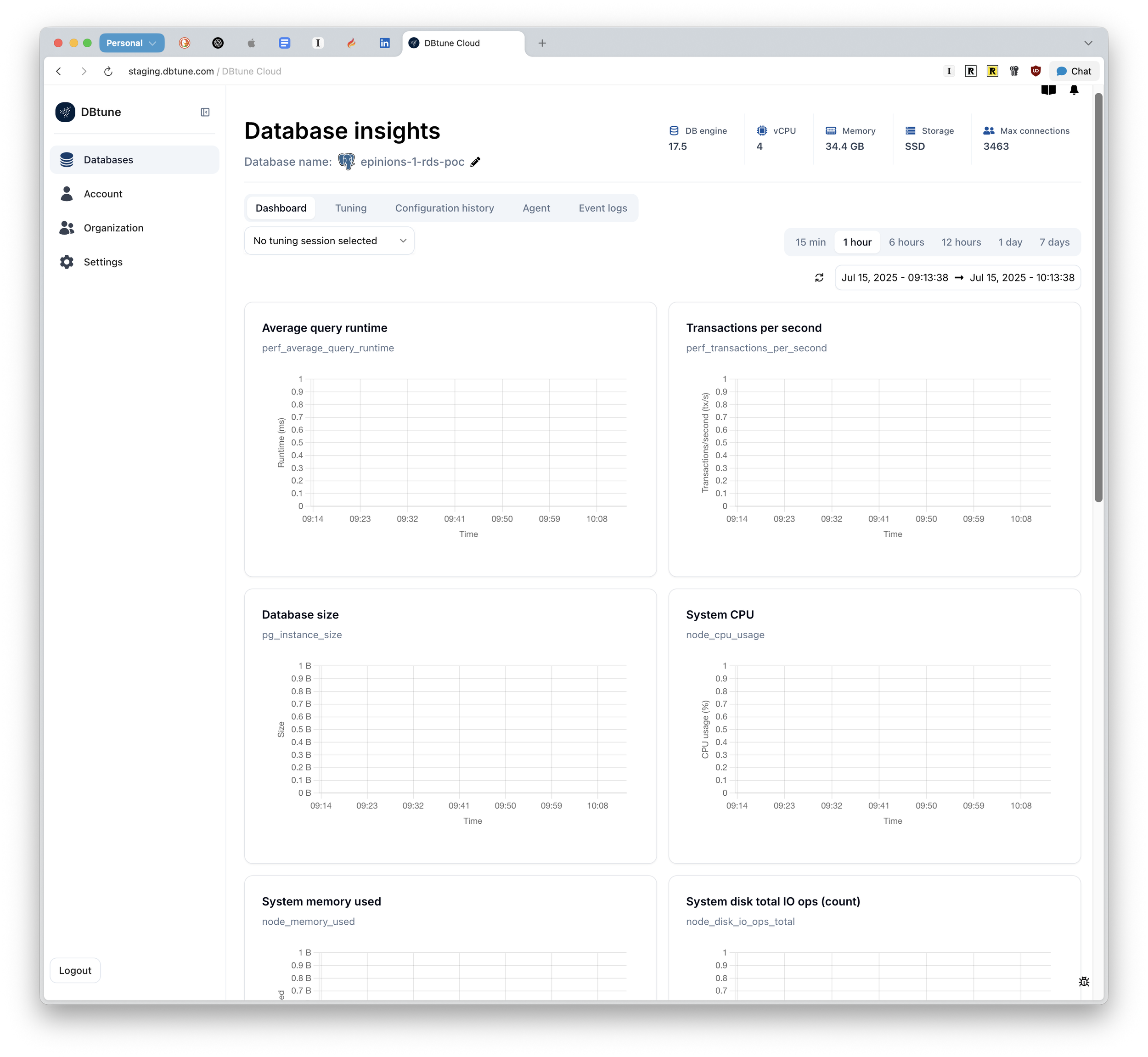
Task: Expand the Personal profile dropdown
Action: (x=131, y=43)
